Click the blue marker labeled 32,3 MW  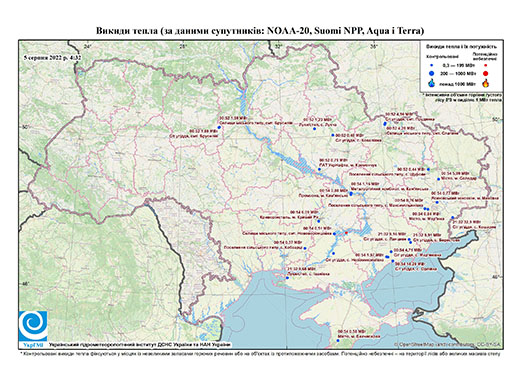tap(453, 217)
